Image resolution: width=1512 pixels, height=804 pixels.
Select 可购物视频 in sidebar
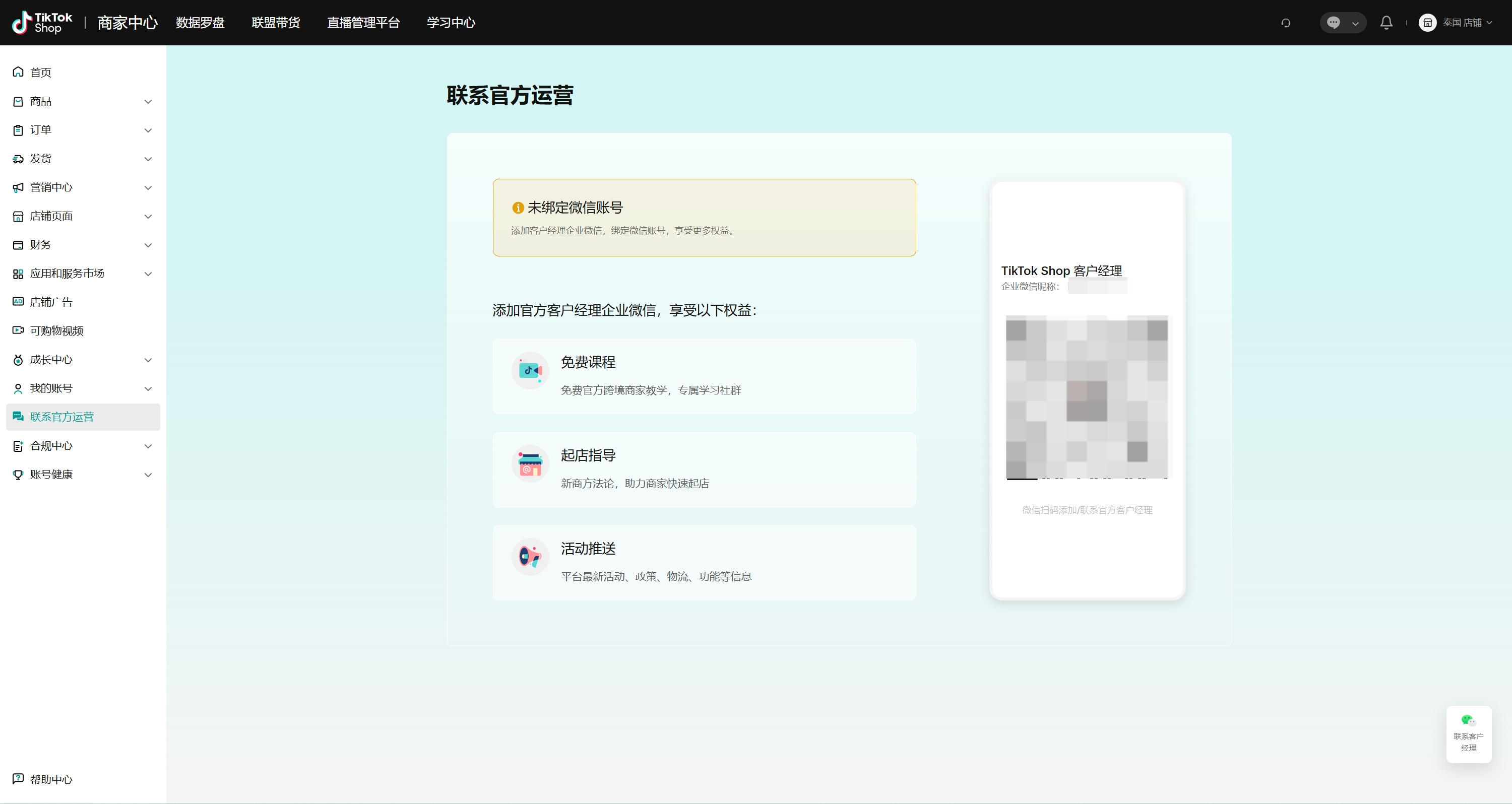point(56,331)
